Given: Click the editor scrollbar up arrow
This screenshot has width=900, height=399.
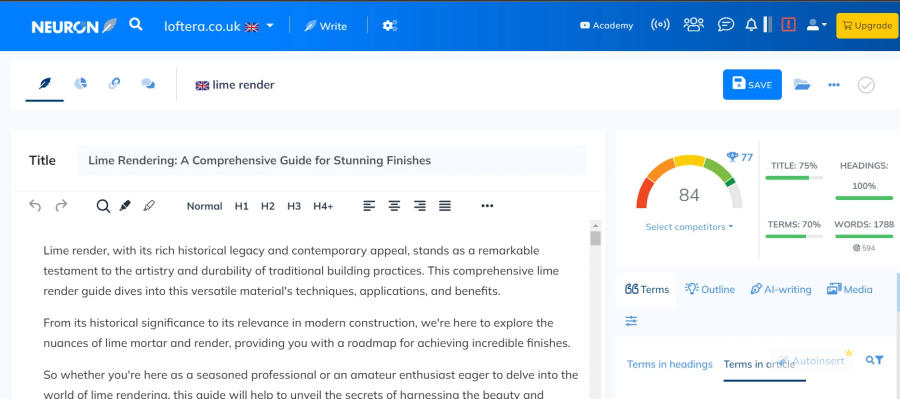Looking at the screenshot, I should click(x=595, y=225).
